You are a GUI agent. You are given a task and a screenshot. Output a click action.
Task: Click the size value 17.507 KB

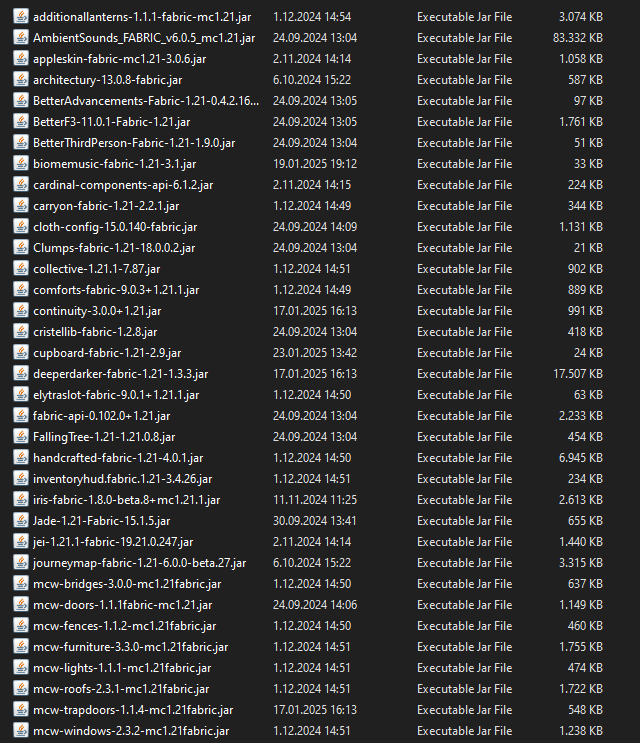[577, 374]
